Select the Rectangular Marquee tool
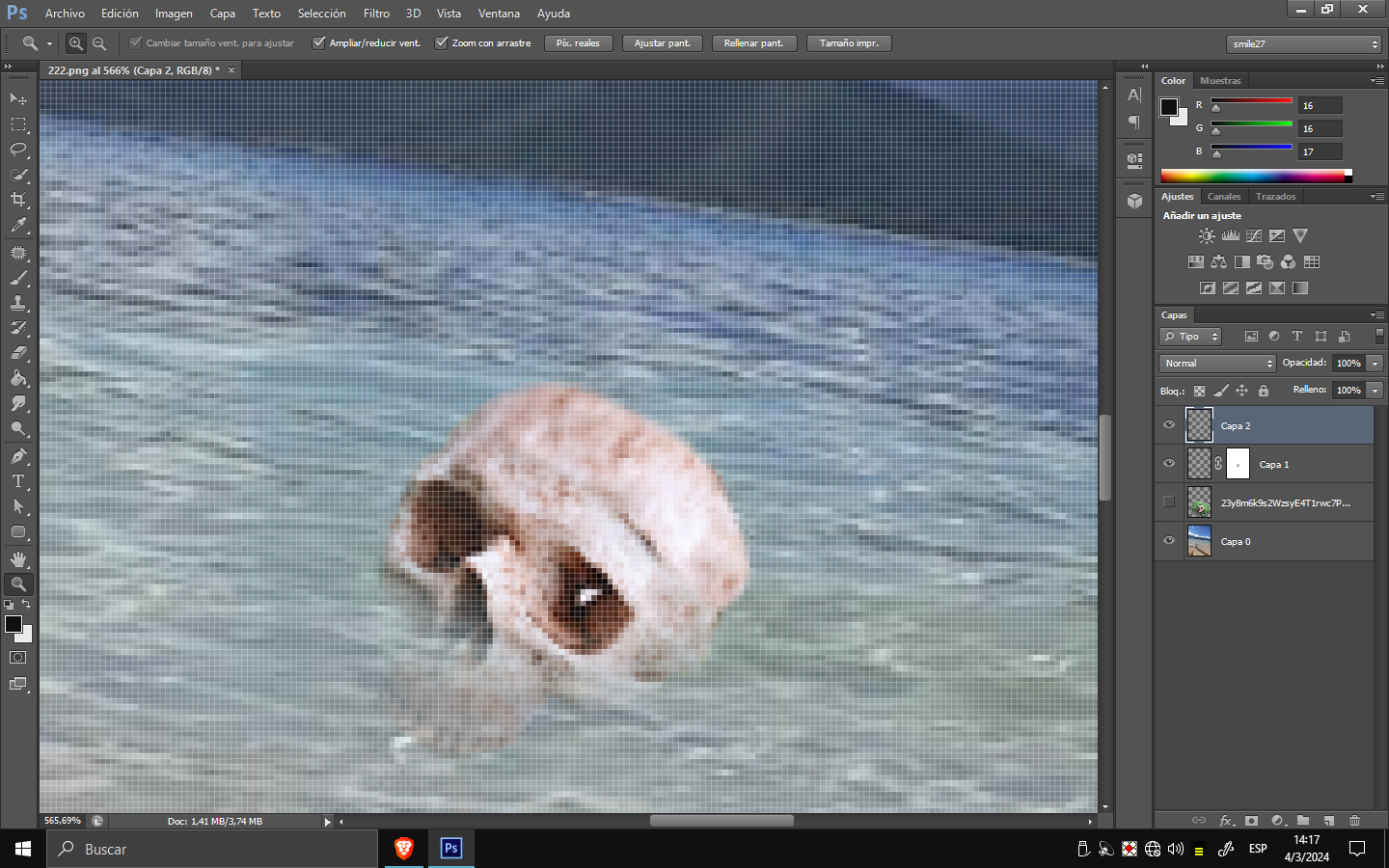Viewport: 1389px width, 868px height. (x=18, y=124)
